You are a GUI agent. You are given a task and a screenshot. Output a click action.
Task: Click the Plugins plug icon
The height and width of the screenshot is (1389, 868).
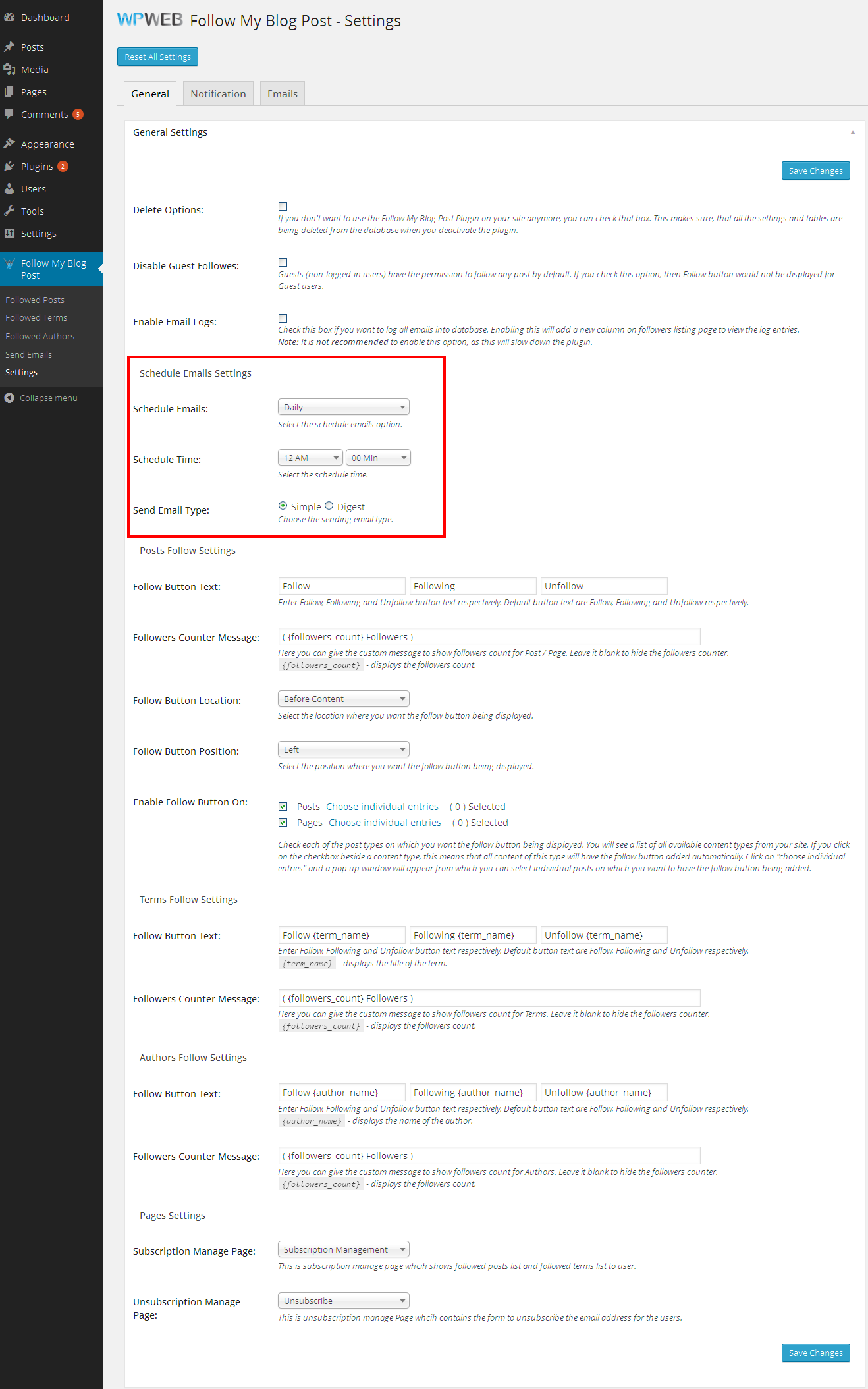(x=9, y=167)
